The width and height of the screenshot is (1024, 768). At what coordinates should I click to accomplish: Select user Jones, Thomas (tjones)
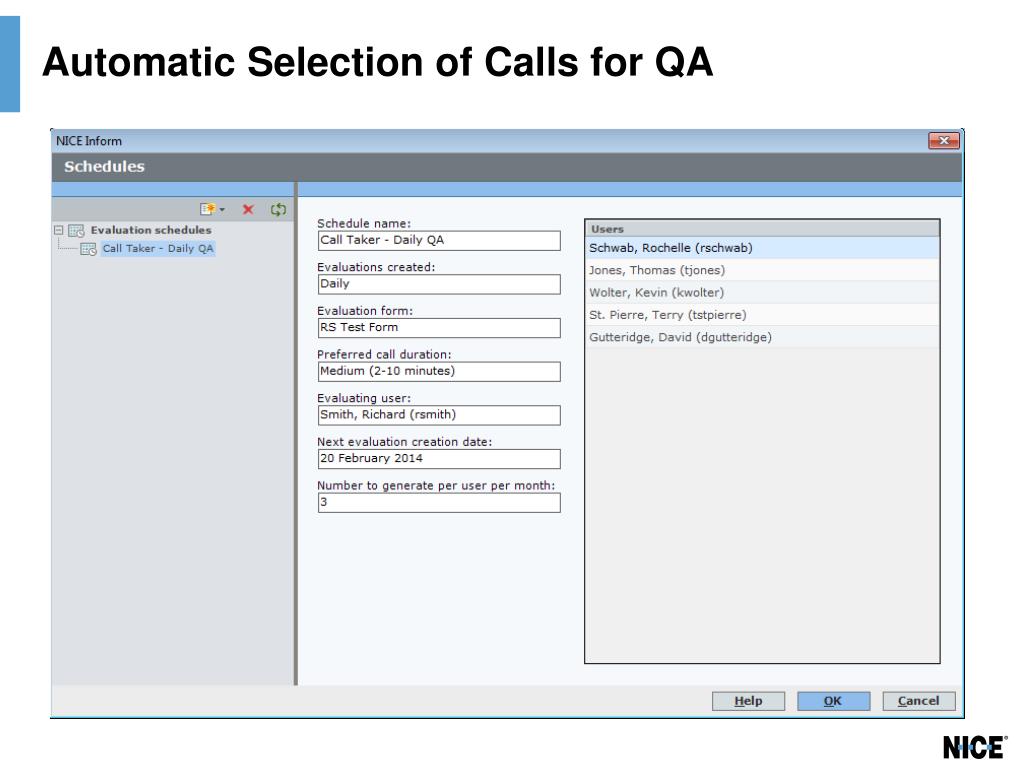762,270
